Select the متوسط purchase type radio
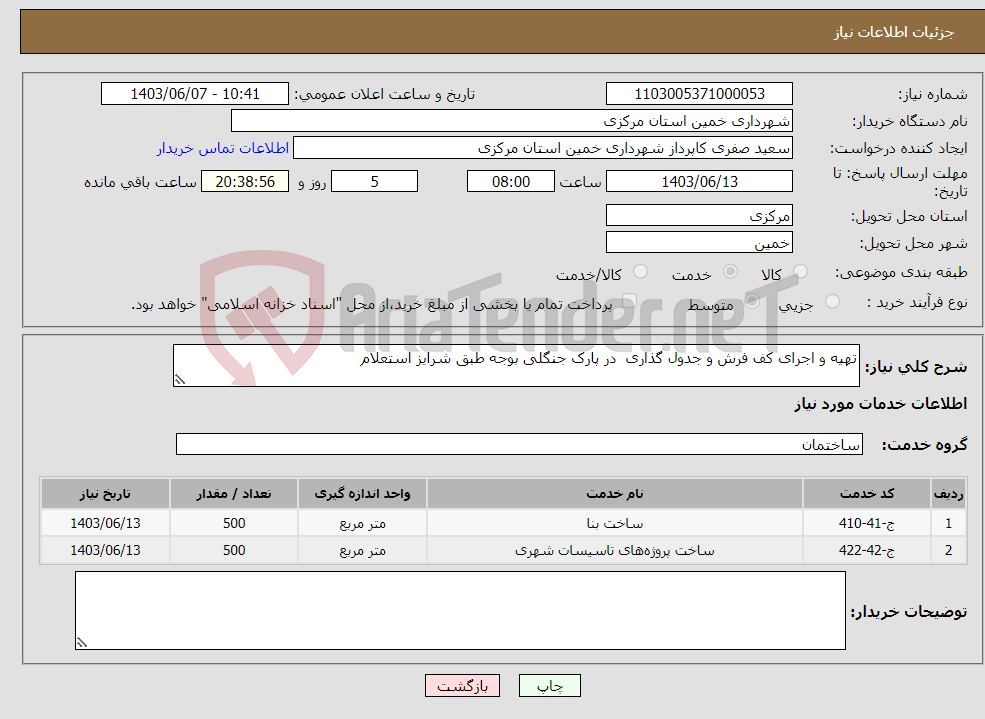The image size is (985, 719). pyautogui.click(x=752, y=301)
